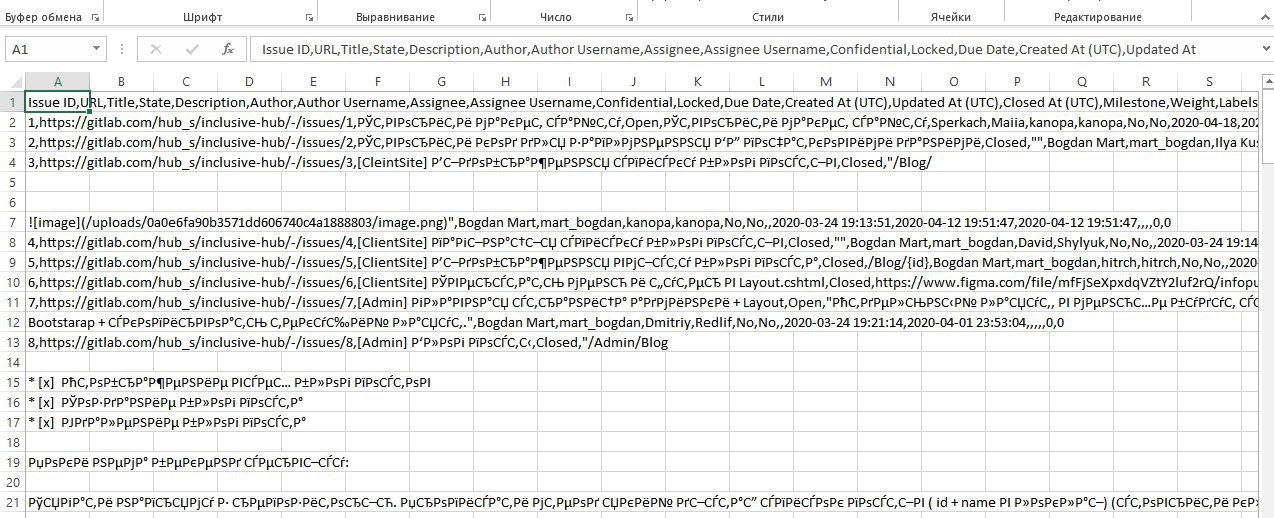Screen dimensions: 1274x518
Task: Select column D header
Action: click(x=249, y=82)
